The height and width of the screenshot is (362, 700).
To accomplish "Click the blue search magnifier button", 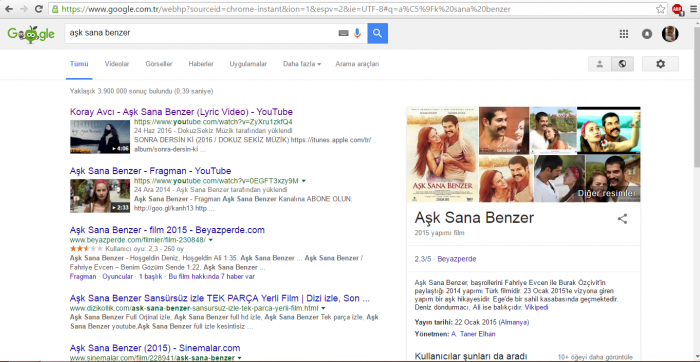I will 378,33.
